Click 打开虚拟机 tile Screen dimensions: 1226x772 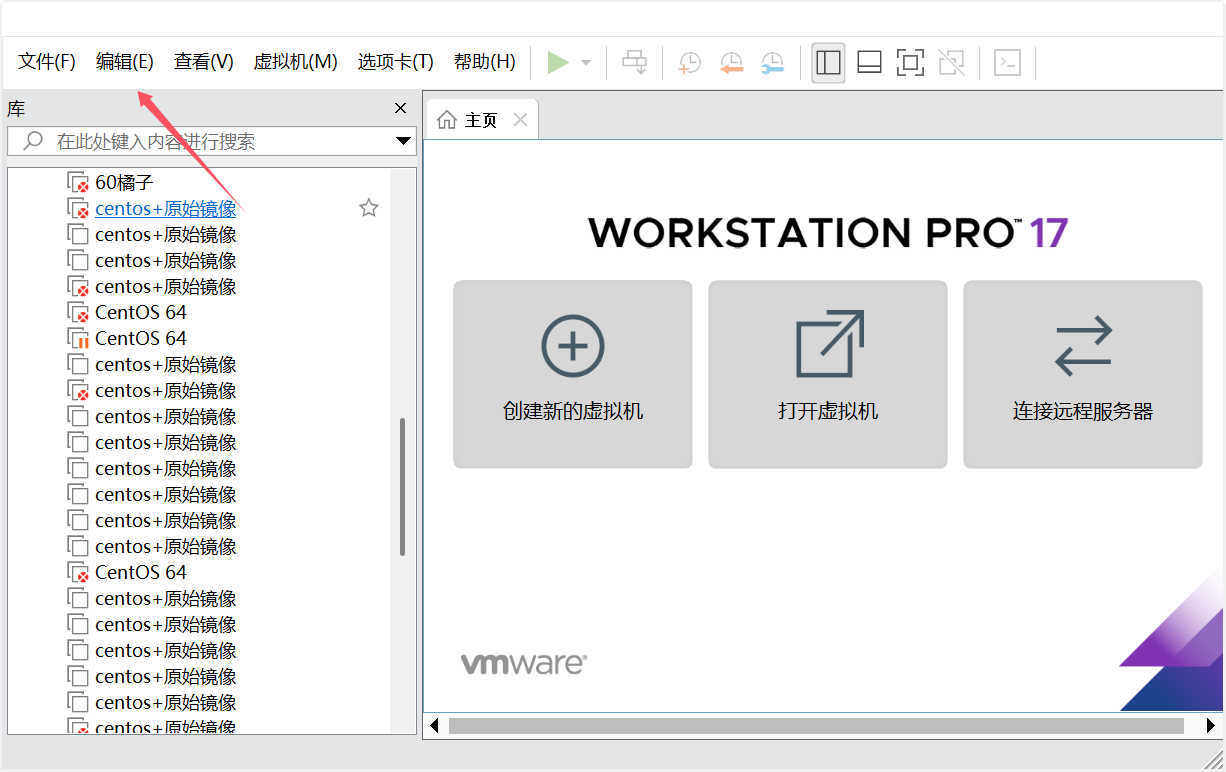[x=828, y=374]
